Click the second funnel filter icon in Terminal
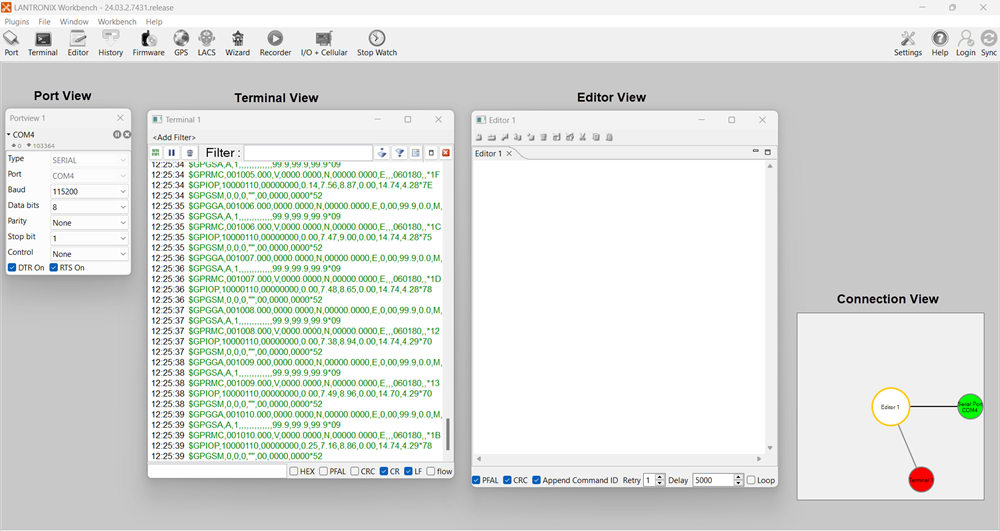 tap(399, 153)
